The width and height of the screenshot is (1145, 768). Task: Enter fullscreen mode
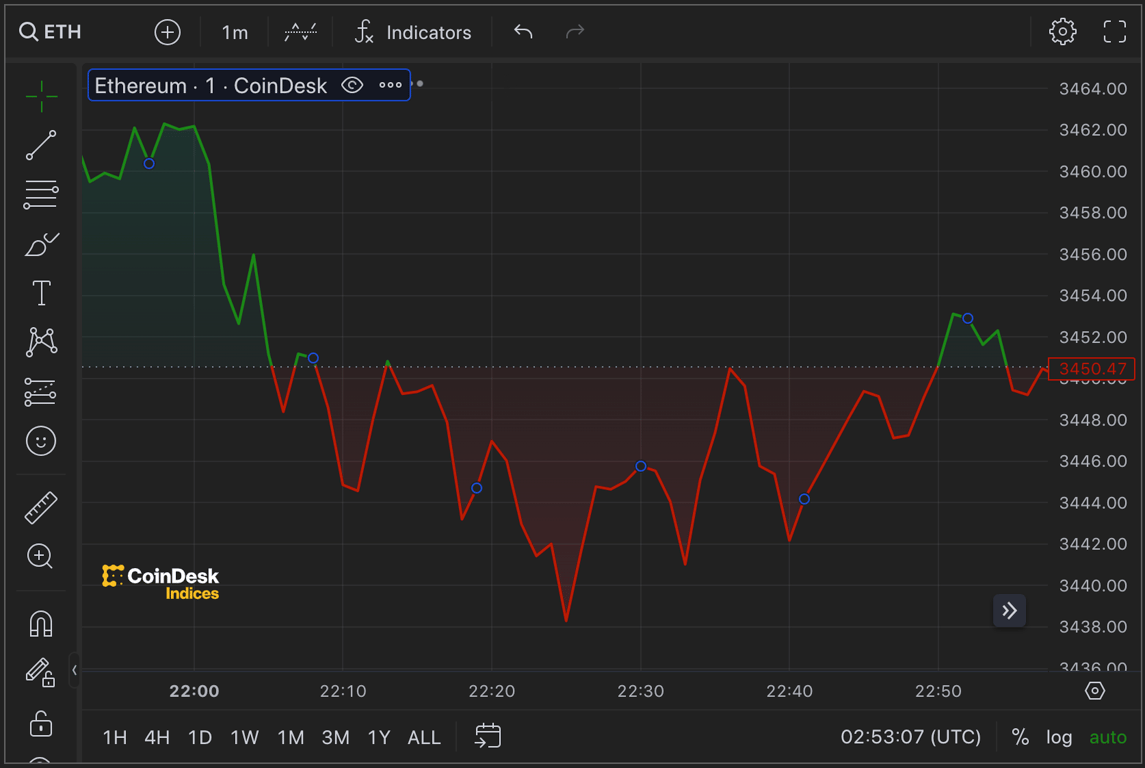tap(1114, 32)
